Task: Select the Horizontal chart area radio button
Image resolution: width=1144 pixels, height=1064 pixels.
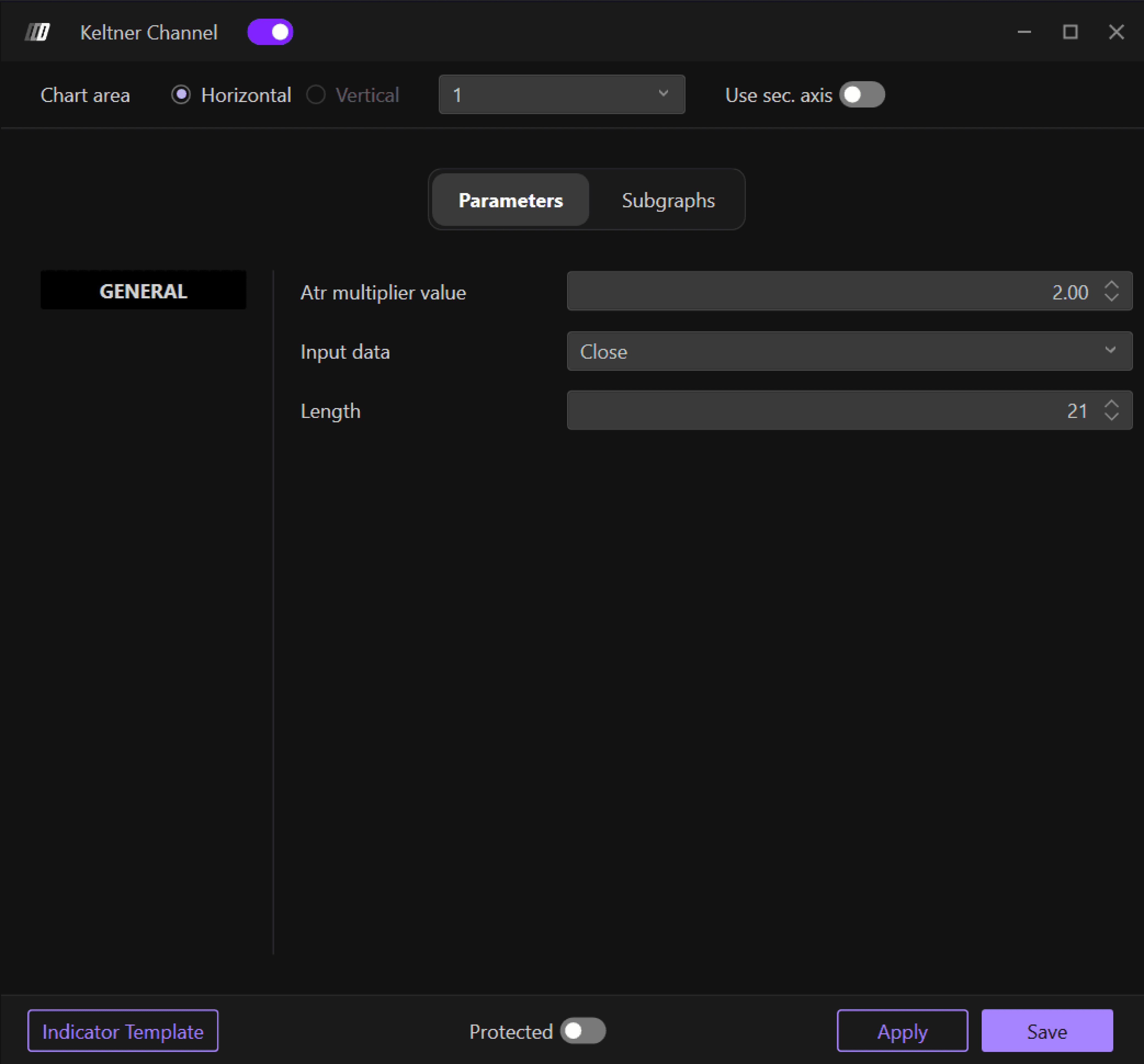Action: [181, 95]
